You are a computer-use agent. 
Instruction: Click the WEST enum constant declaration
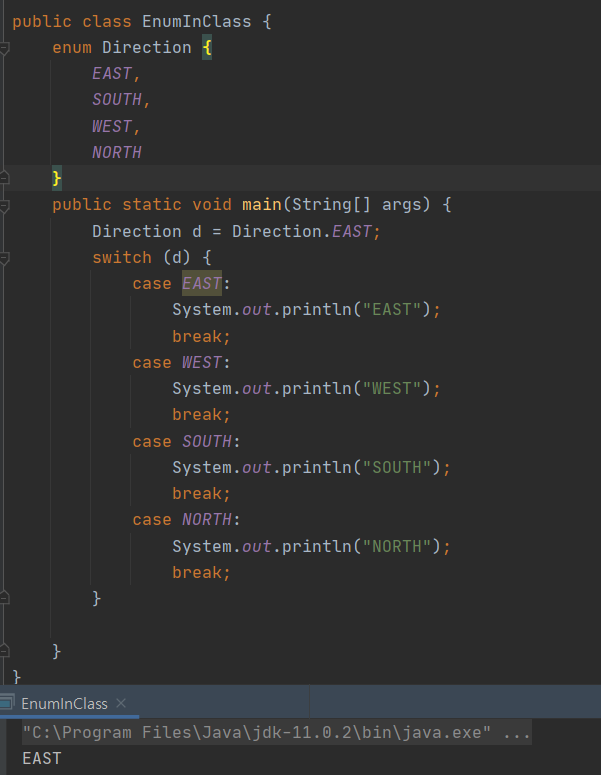pos(112,127)
